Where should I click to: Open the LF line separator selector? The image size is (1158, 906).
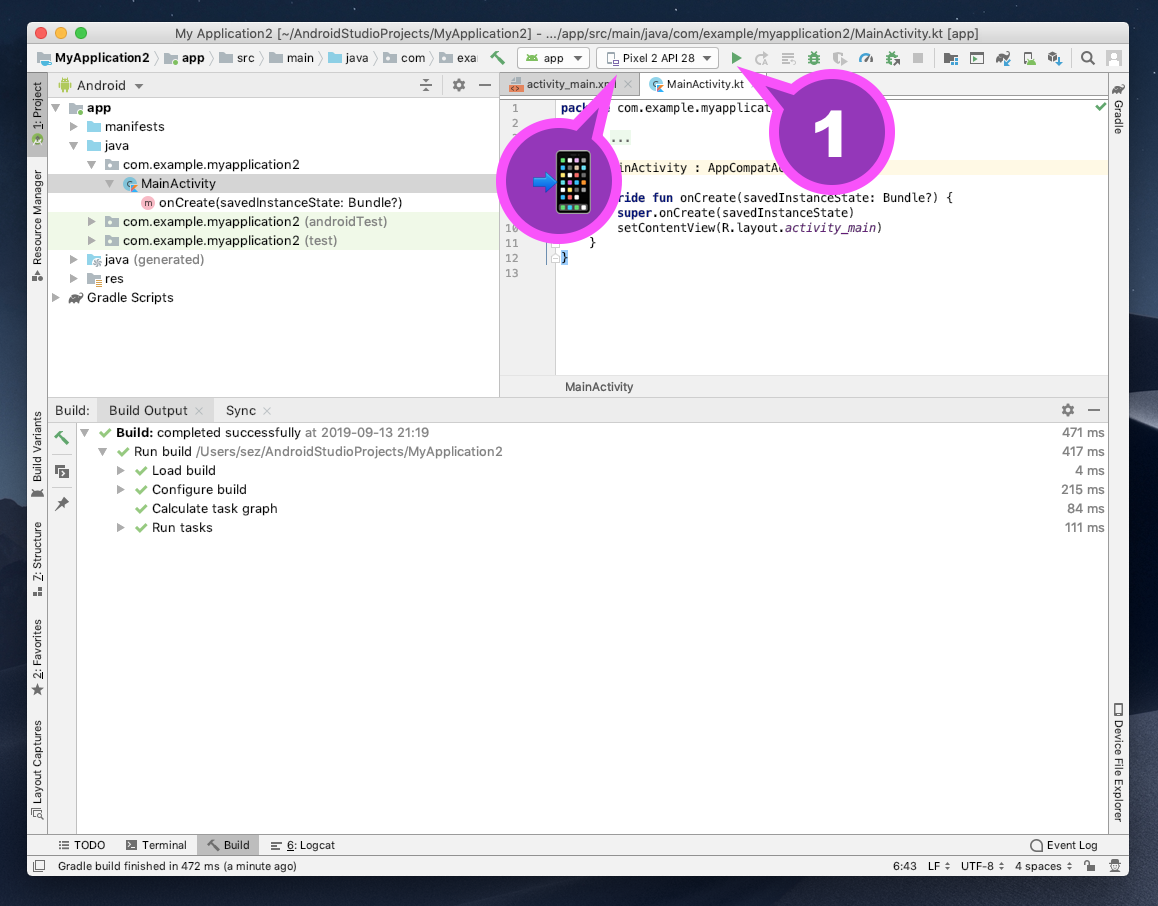(939, 865)
